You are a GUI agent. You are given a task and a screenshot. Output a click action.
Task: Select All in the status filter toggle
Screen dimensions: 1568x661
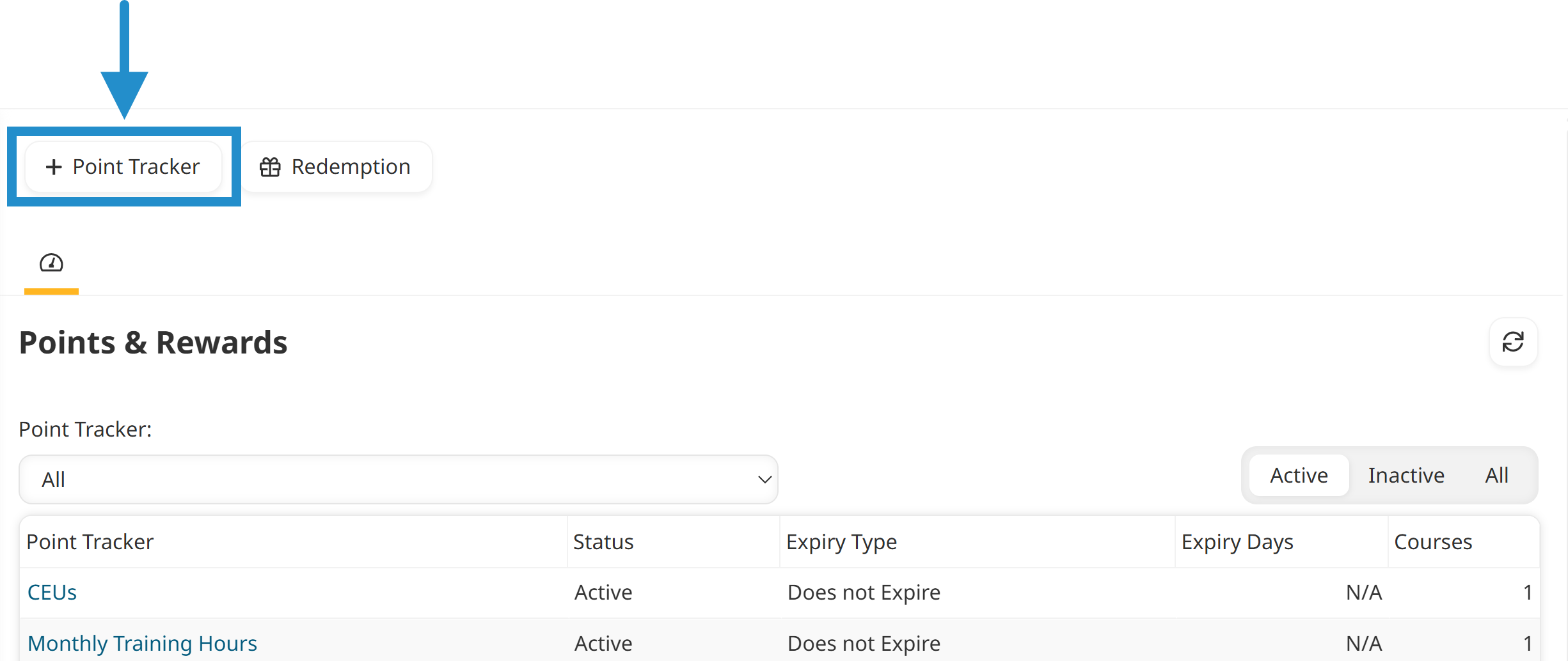1496,476
